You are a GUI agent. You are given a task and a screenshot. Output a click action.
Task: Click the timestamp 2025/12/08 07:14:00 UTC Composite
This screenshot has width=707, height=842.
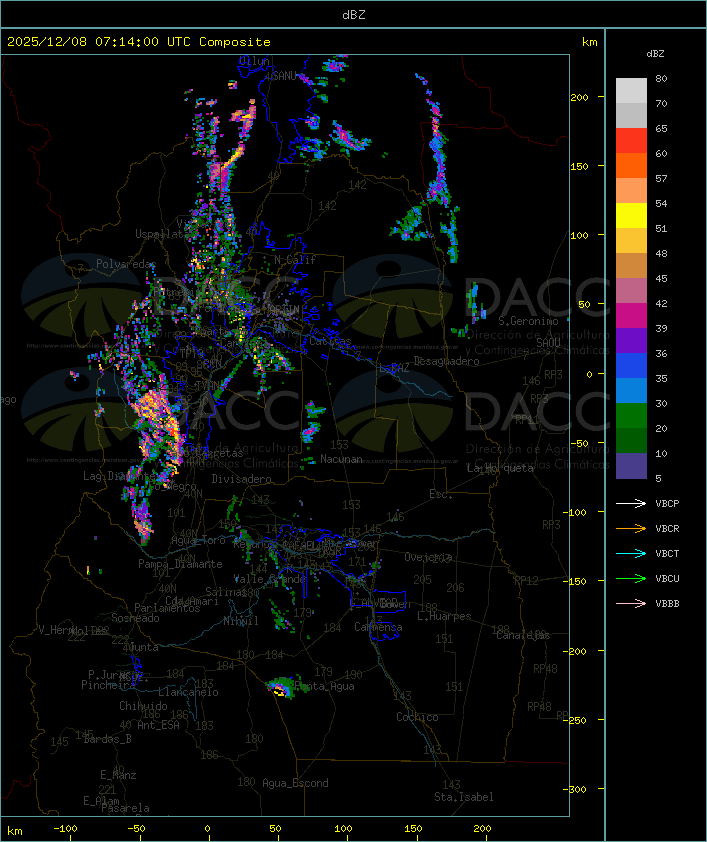139,42
